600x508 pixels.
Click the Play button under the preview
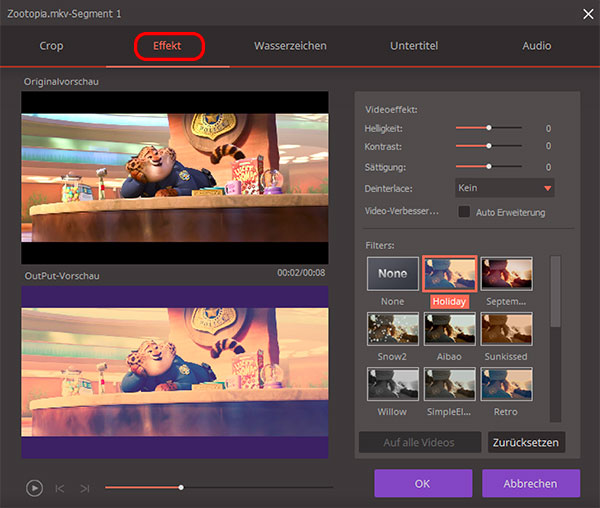coord(34,488)
